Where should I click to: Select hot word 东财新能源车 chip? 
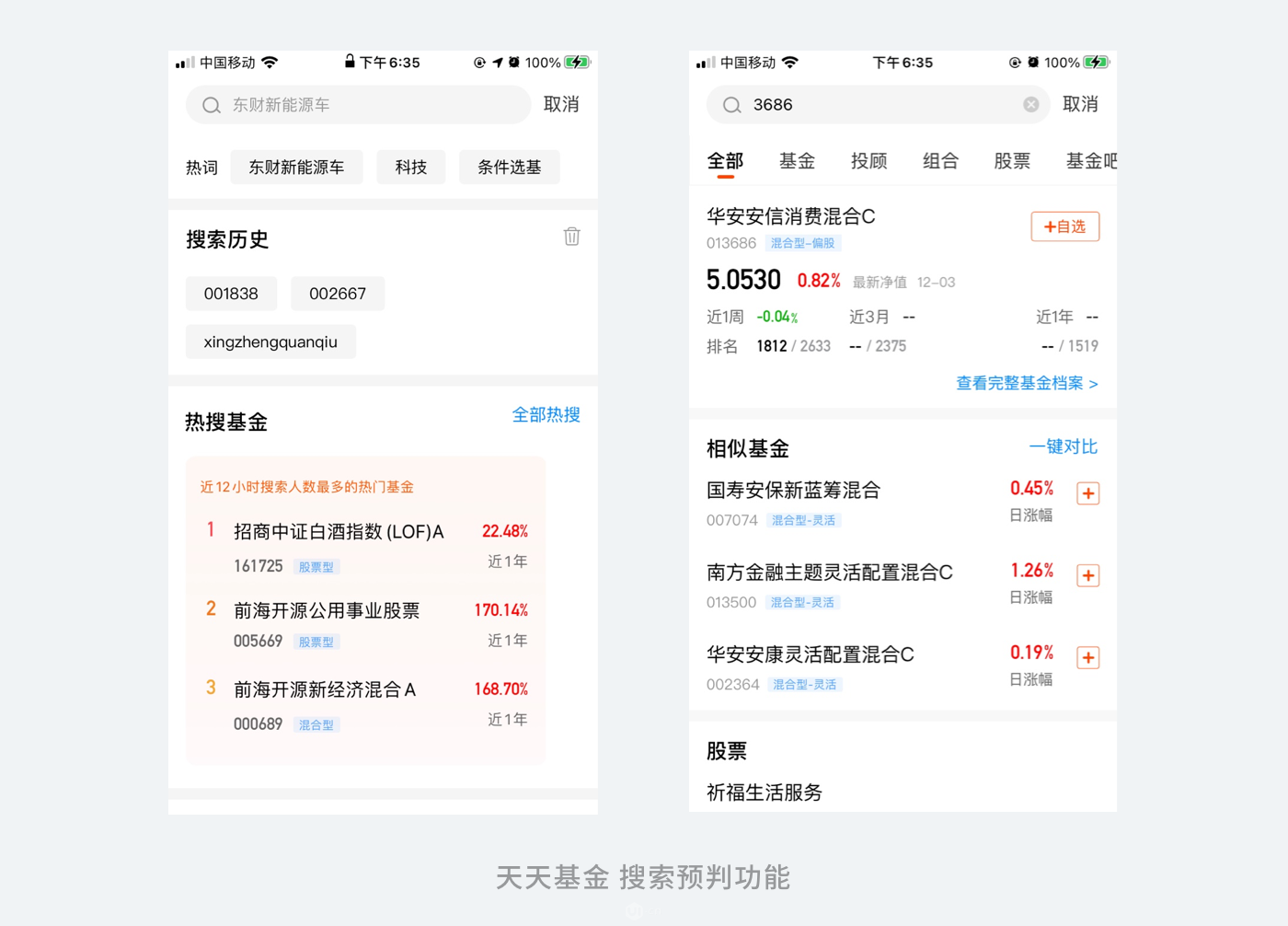coord(296,168)
